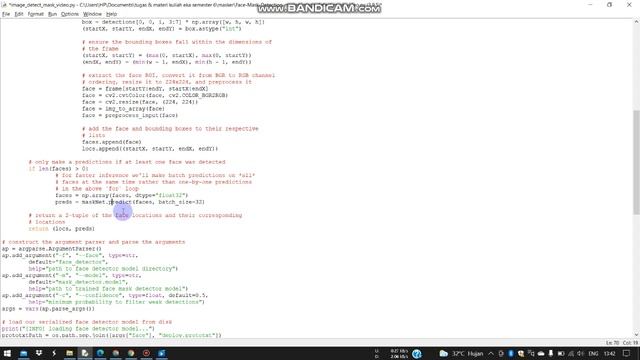Click the line 'args = vars(ap.parse_args())'

[x=48, y=309]
